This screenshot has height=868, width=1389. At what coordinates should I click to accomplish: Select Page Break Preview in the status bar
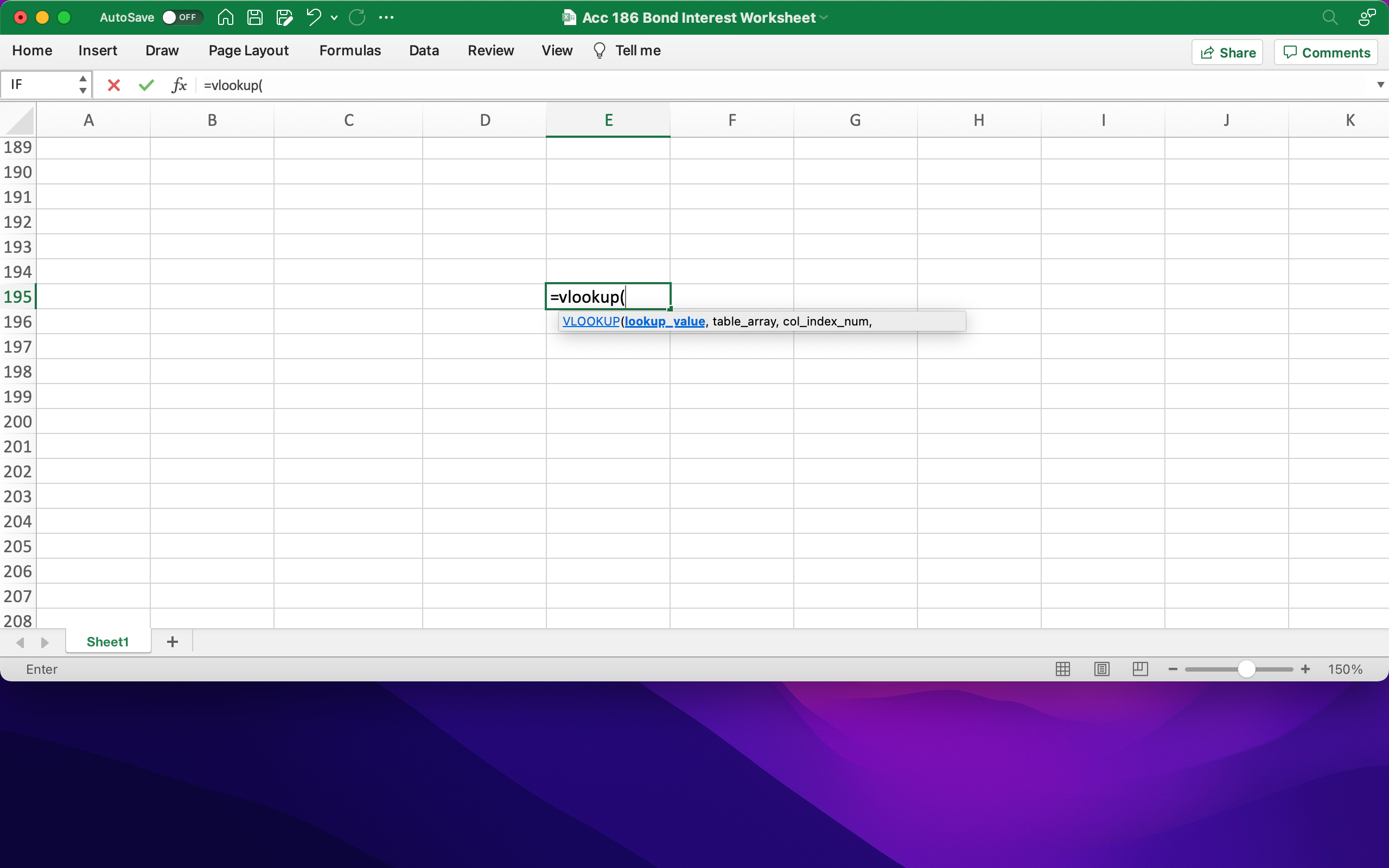click(x=1139, y=669)
